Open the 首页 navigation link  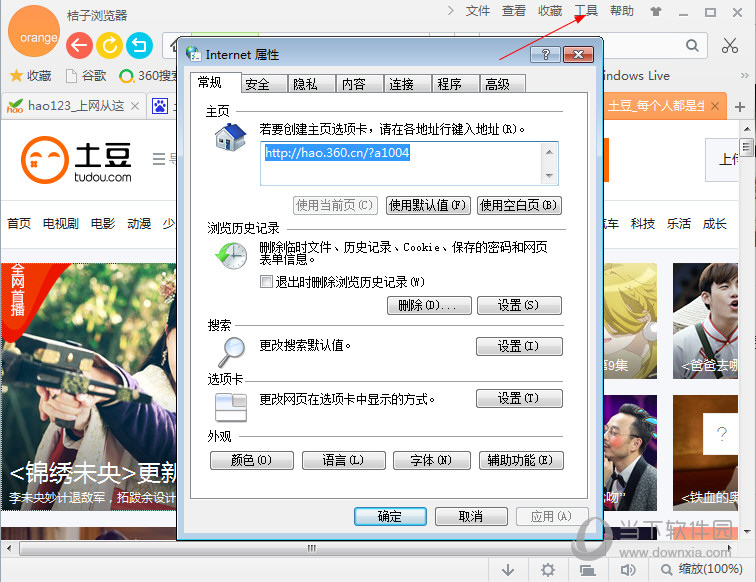tap(19, 224)
